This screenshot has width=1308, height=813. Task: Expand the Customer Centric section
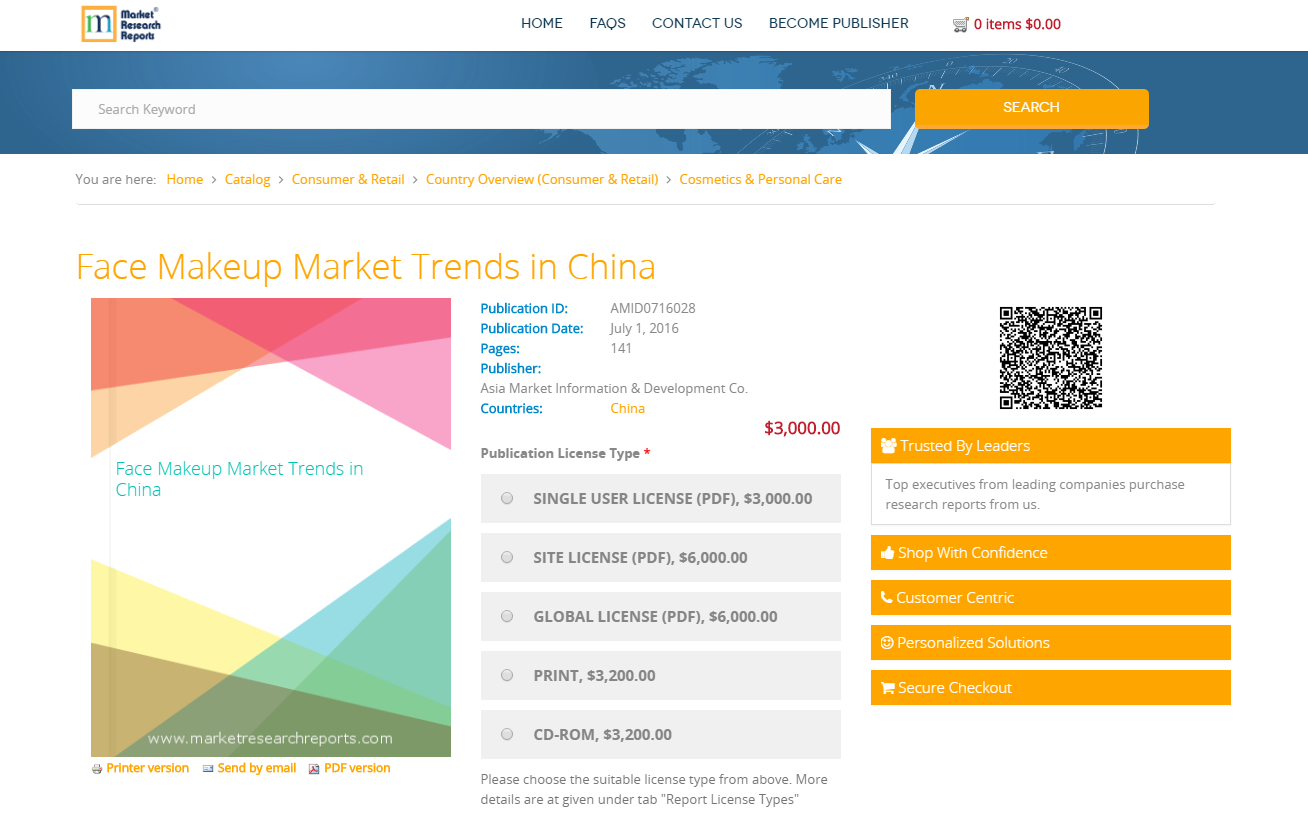pyautogui.click(x=1051, y=598)
